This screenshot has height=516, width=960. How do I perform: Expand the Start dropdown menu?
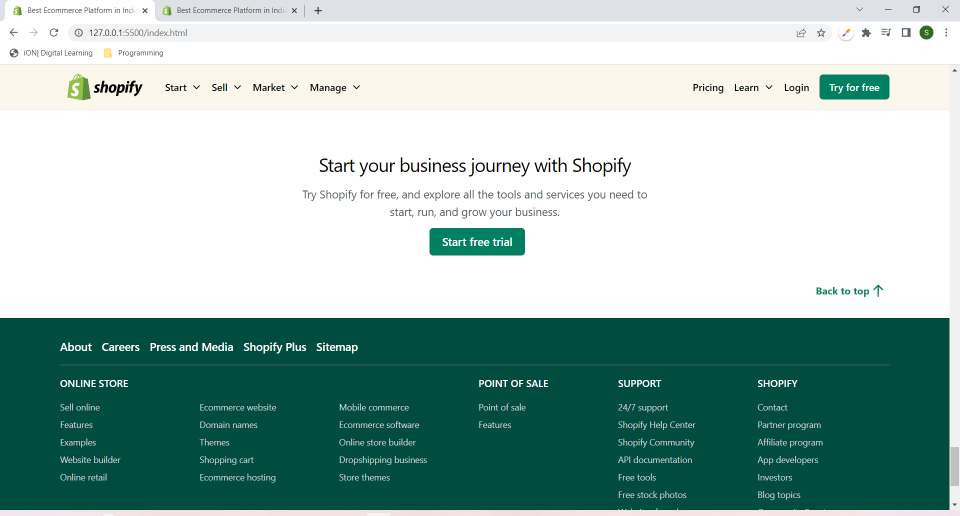(x=182, y=88)
